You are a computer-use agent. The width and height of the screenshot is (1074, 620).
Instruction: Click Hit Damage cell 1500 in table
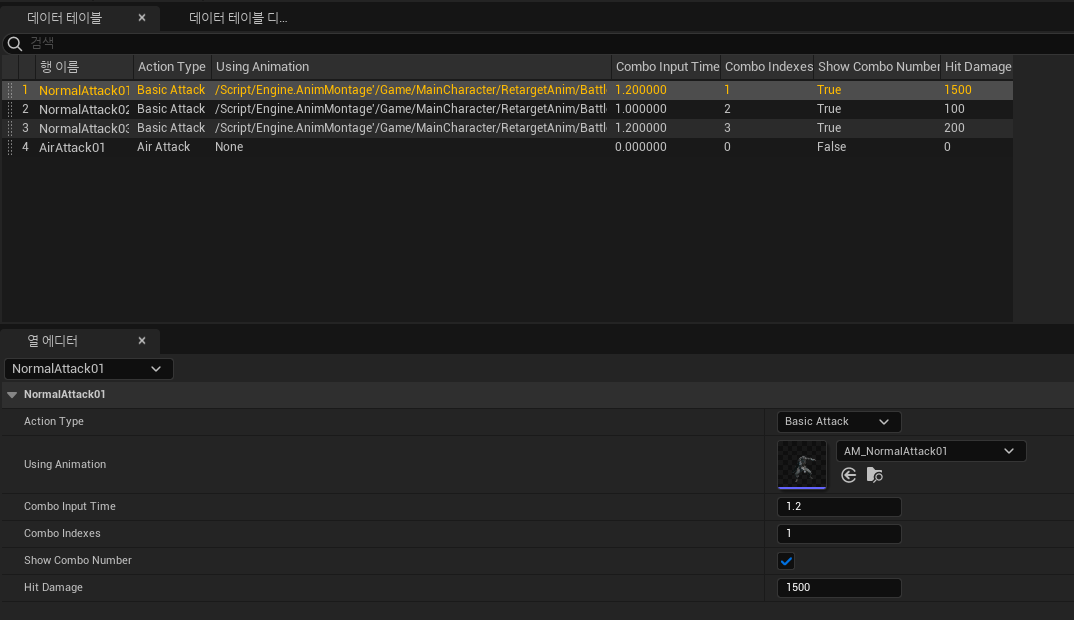pyautogui.click(x=958, y=90)
